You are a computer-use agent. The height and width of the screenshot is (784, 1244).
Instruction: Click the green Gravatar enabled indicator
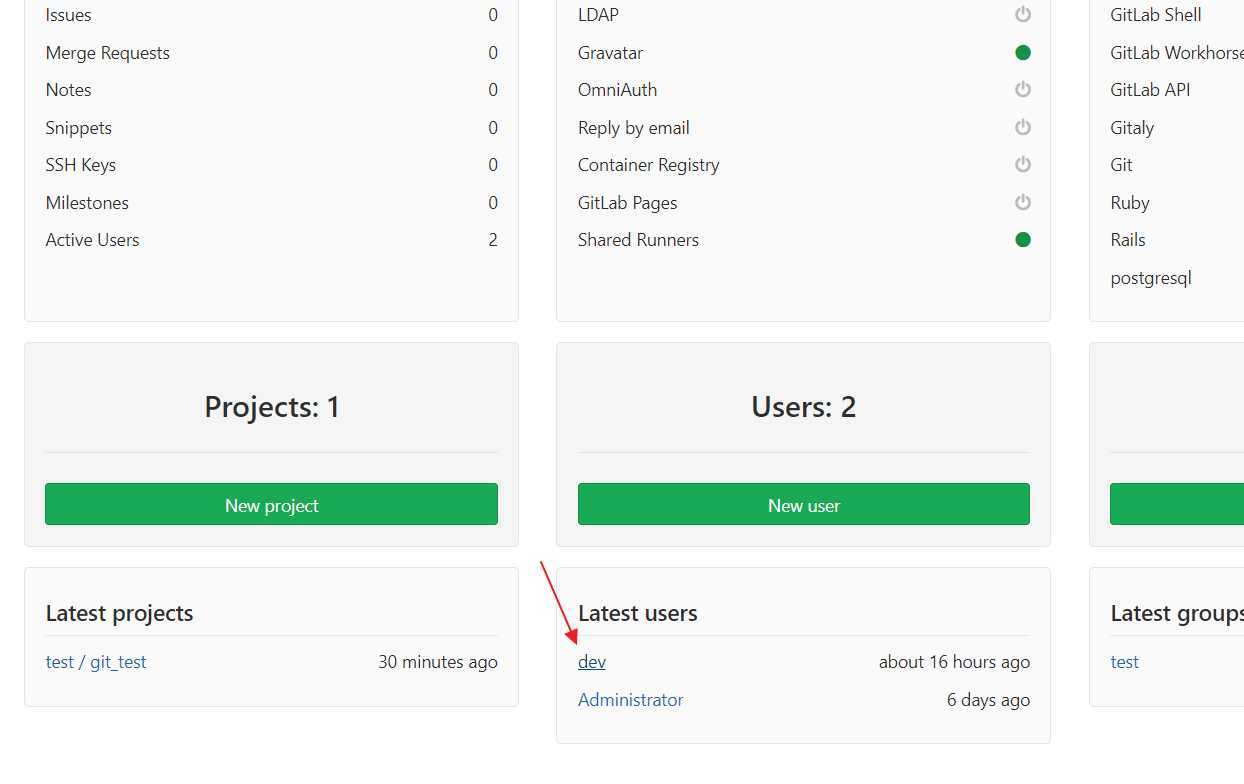tap(1022, 52)
